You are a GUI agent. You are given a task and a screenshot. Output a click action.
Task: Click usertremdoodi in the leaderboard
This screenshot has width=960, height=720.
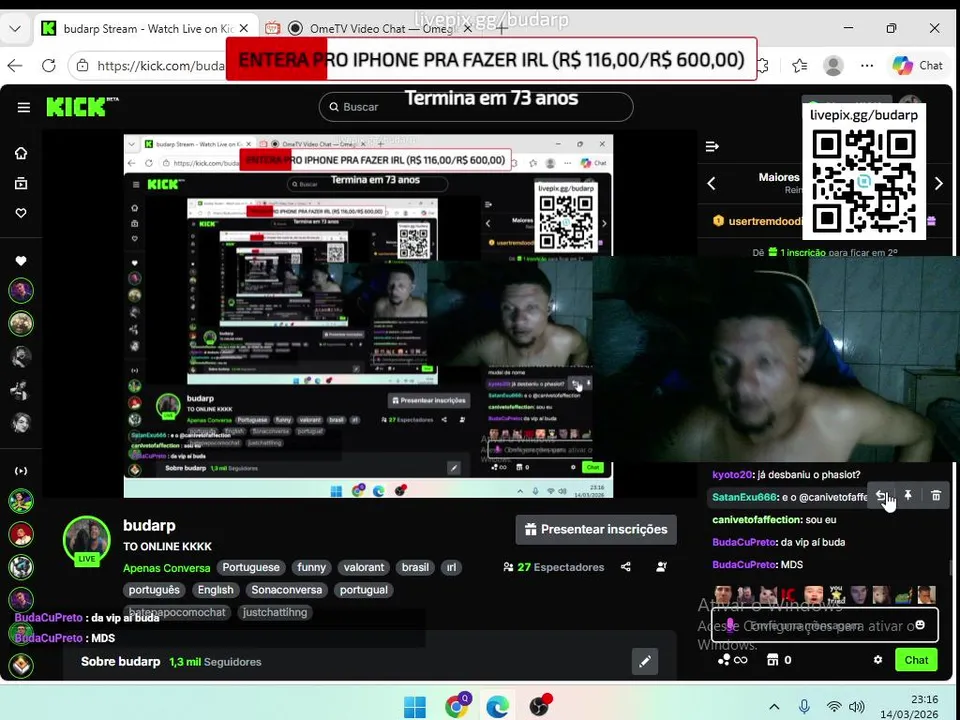click(x=766, y=221)
